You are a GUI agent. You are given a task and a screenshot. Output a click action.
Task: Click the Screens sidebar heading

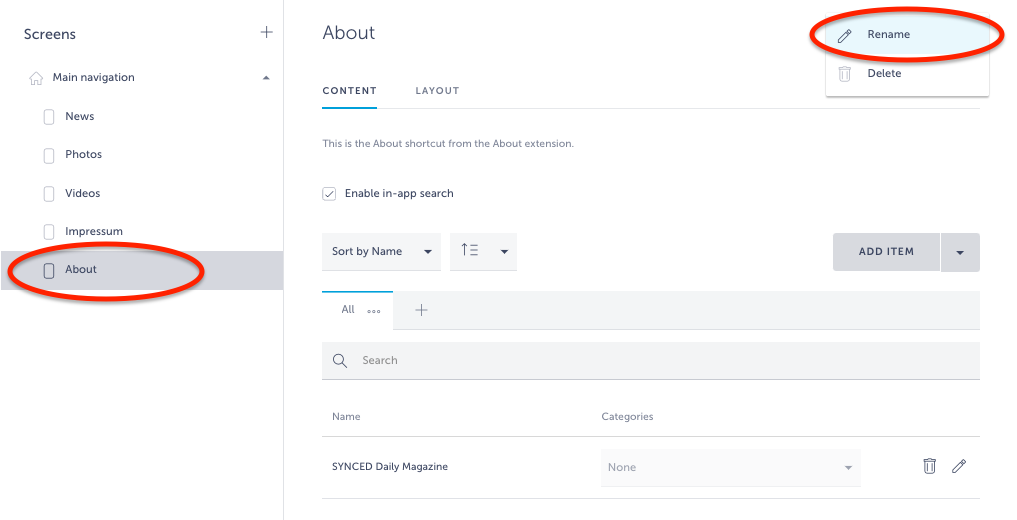50,34
